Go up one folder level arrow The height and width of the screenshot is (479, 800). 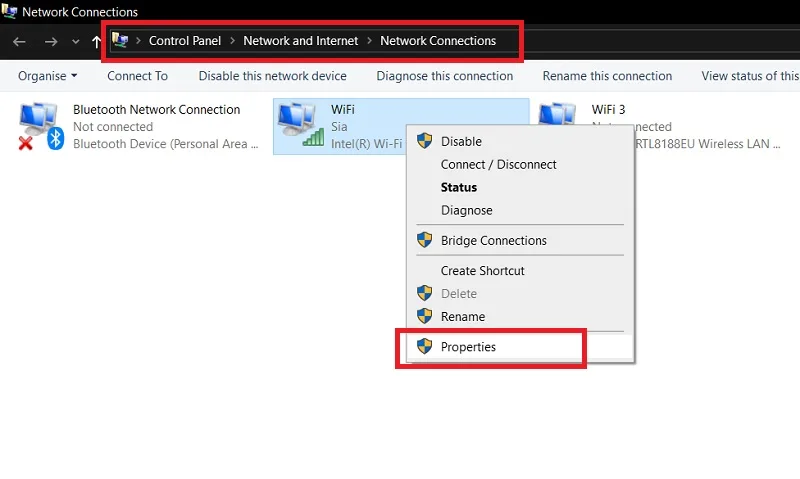(x=96, y=41)
